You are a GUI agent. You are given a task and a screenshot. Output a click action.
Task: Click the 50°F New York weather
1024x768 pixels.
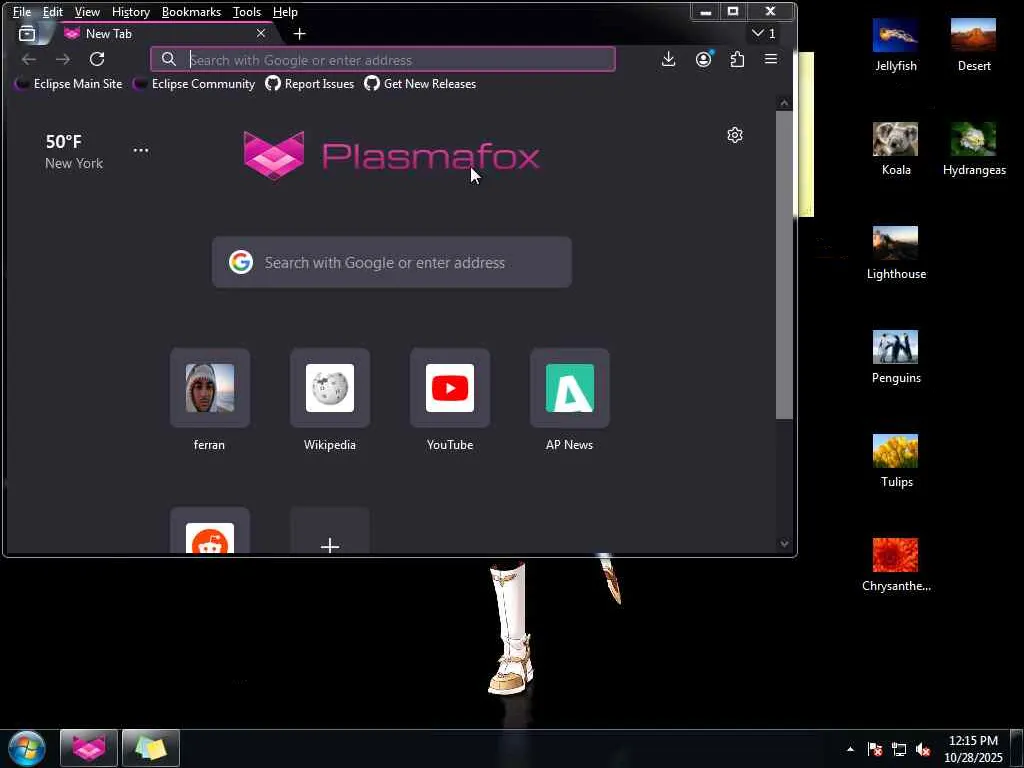74,152
